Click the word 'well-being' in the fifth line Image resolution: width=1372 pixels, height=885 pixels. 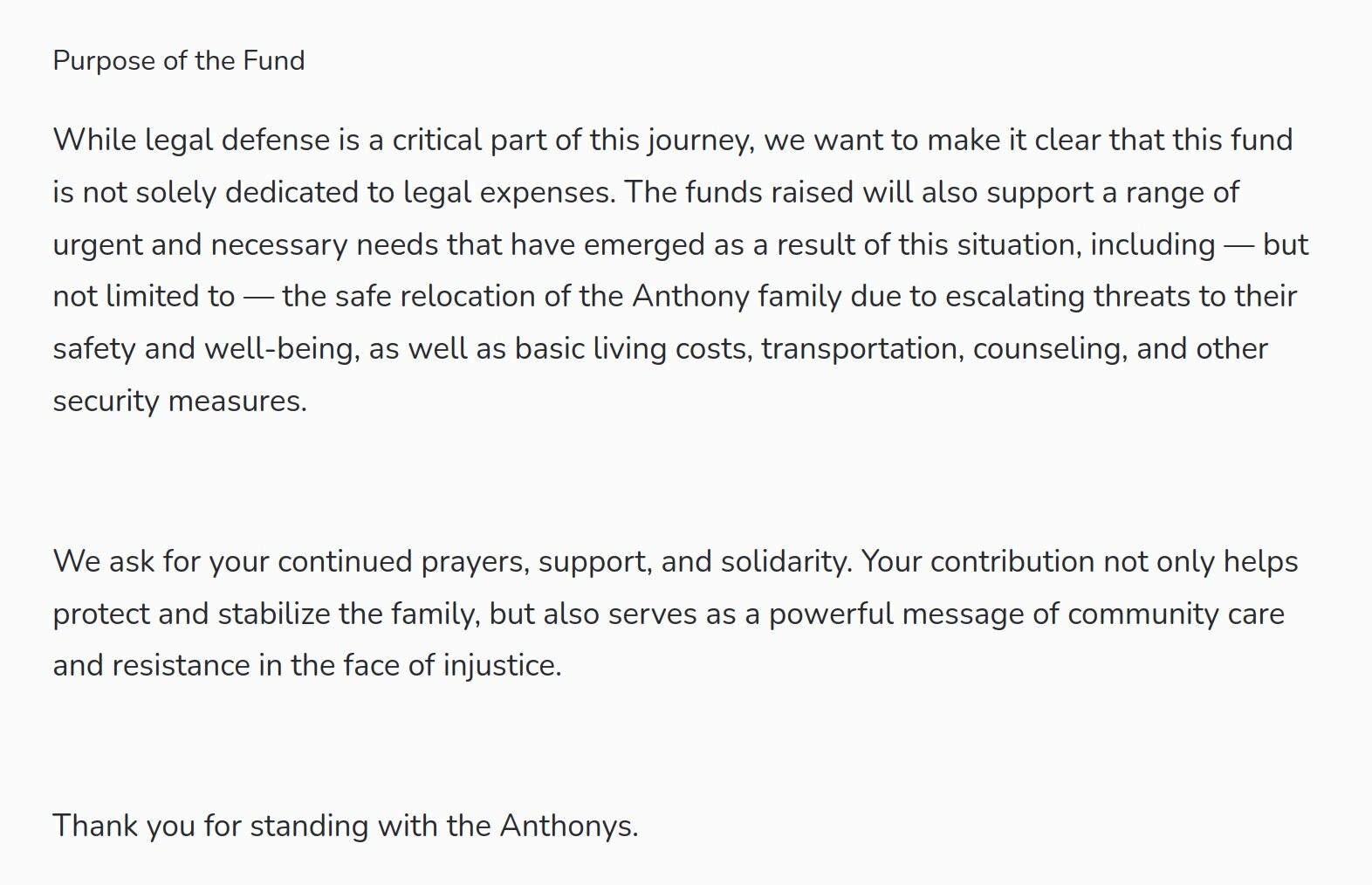coord(281,350)
